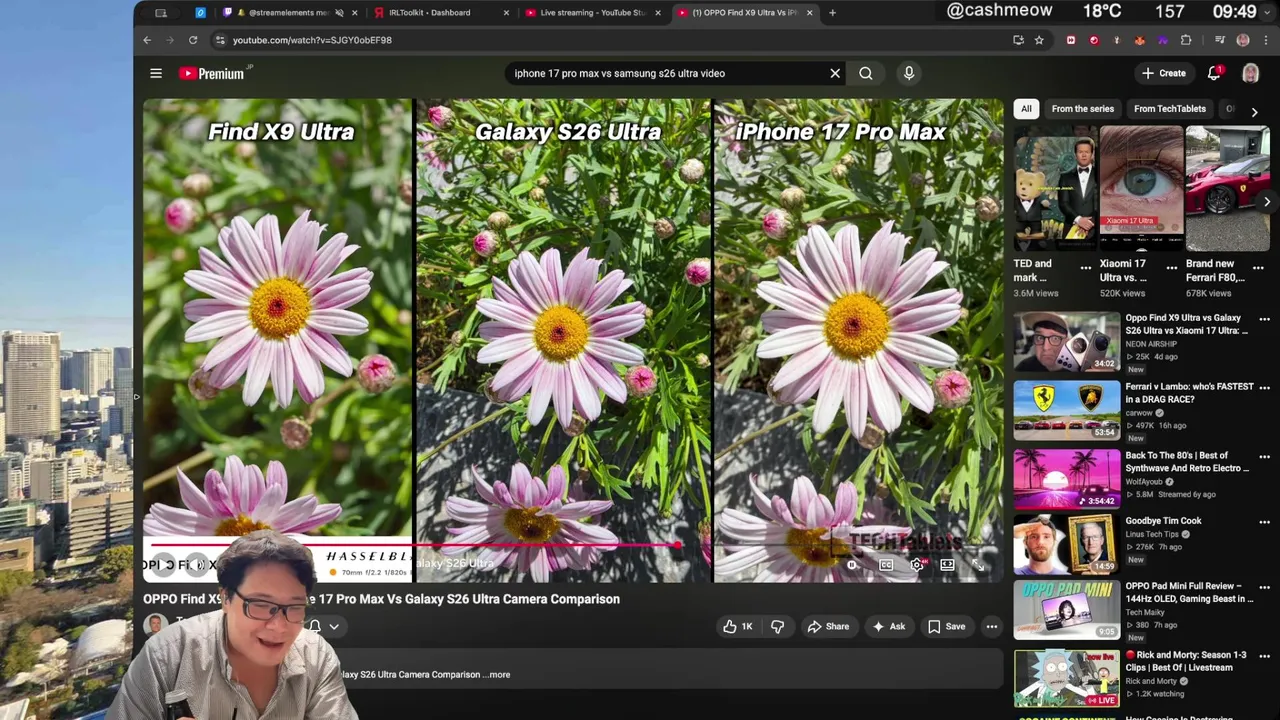The height and width of the screenshot is (720, 1280).
Task: Open notification dropdown chevron beside bell
Action: point(334,627)
